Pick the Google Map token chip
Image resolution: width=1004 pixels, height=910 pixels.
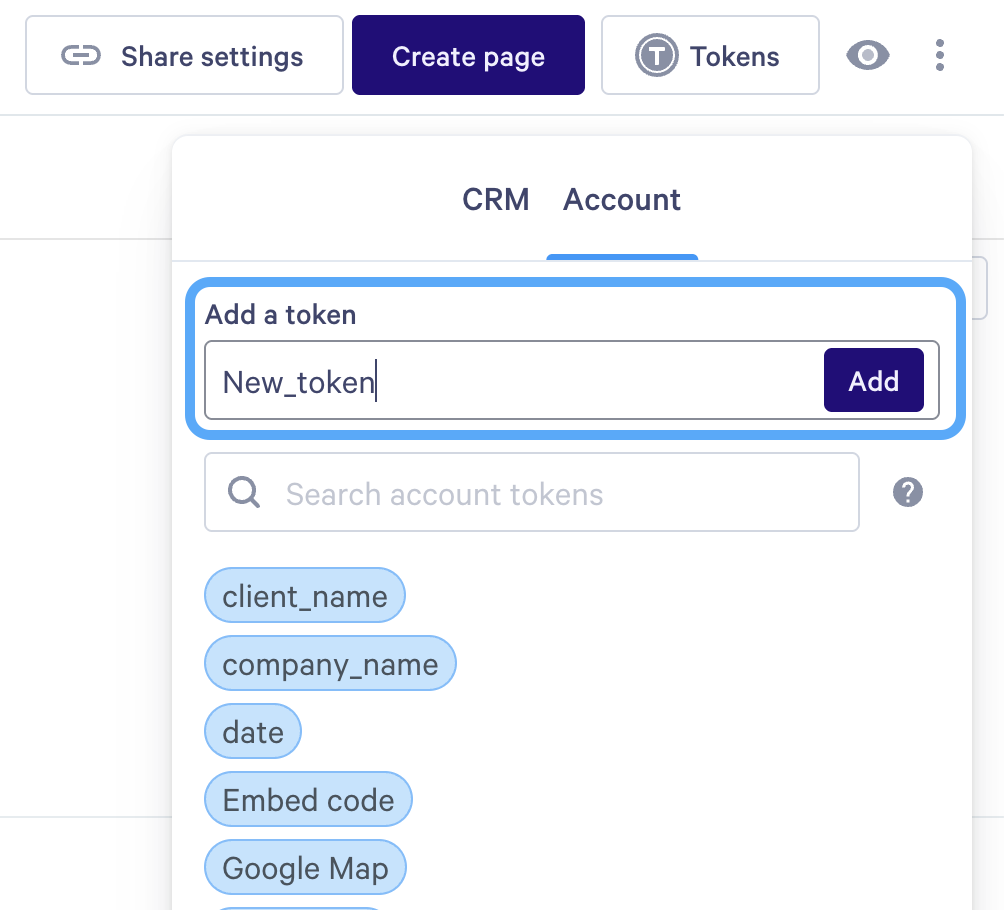click(305, 868)
